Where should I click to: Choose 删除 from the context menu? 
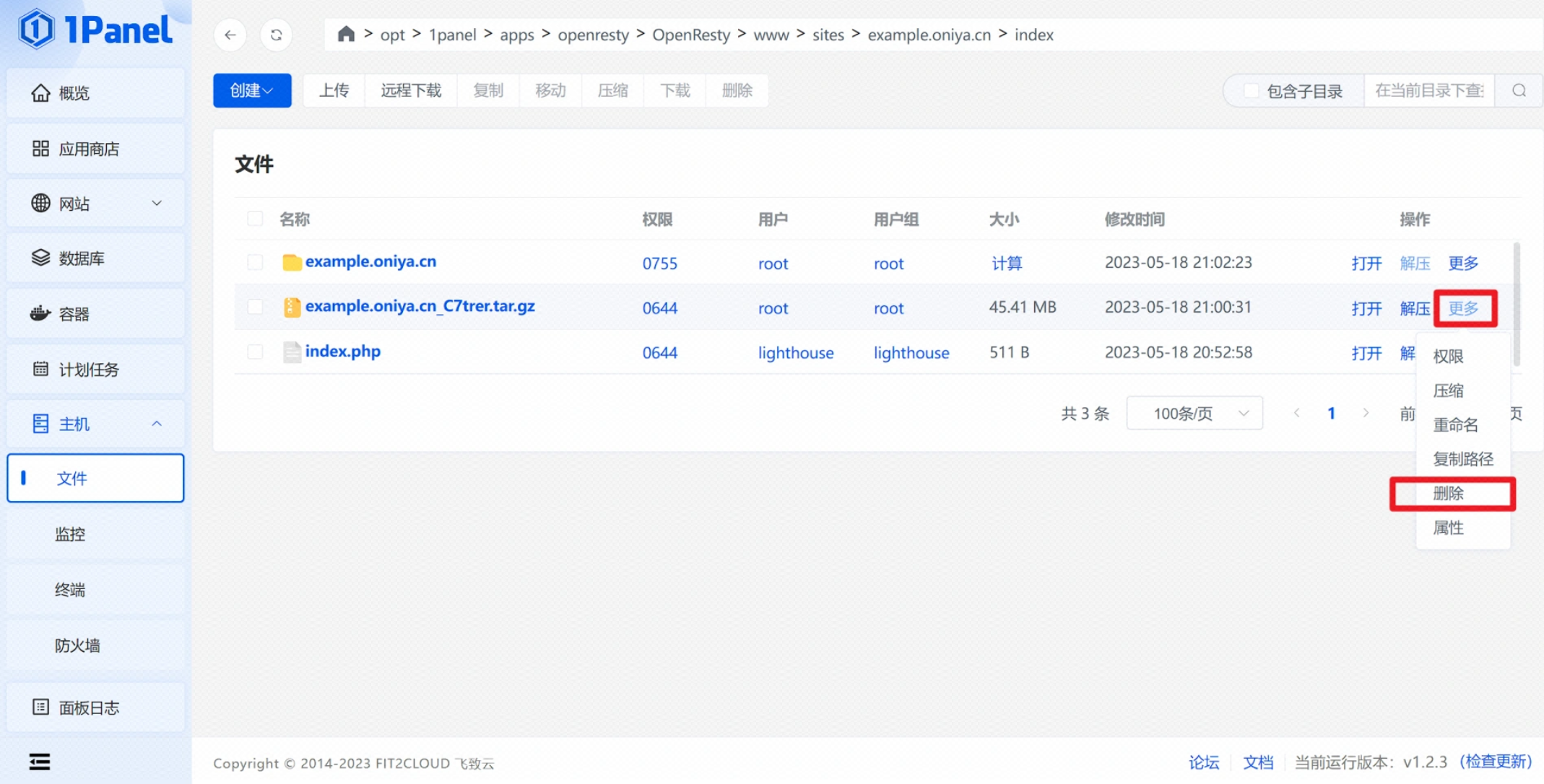click(x=1449, y=494)
